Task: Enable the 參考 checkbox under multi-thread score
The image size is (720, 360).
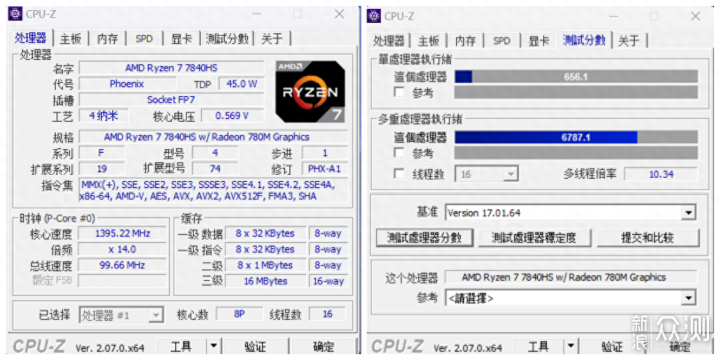Action: [399, 152]
